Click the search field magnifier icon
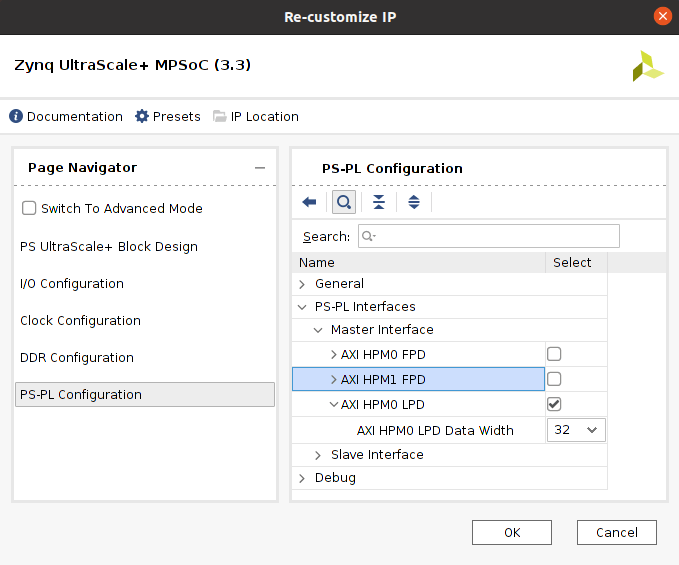This screenshot has height=565, width=679. (369, 236)
